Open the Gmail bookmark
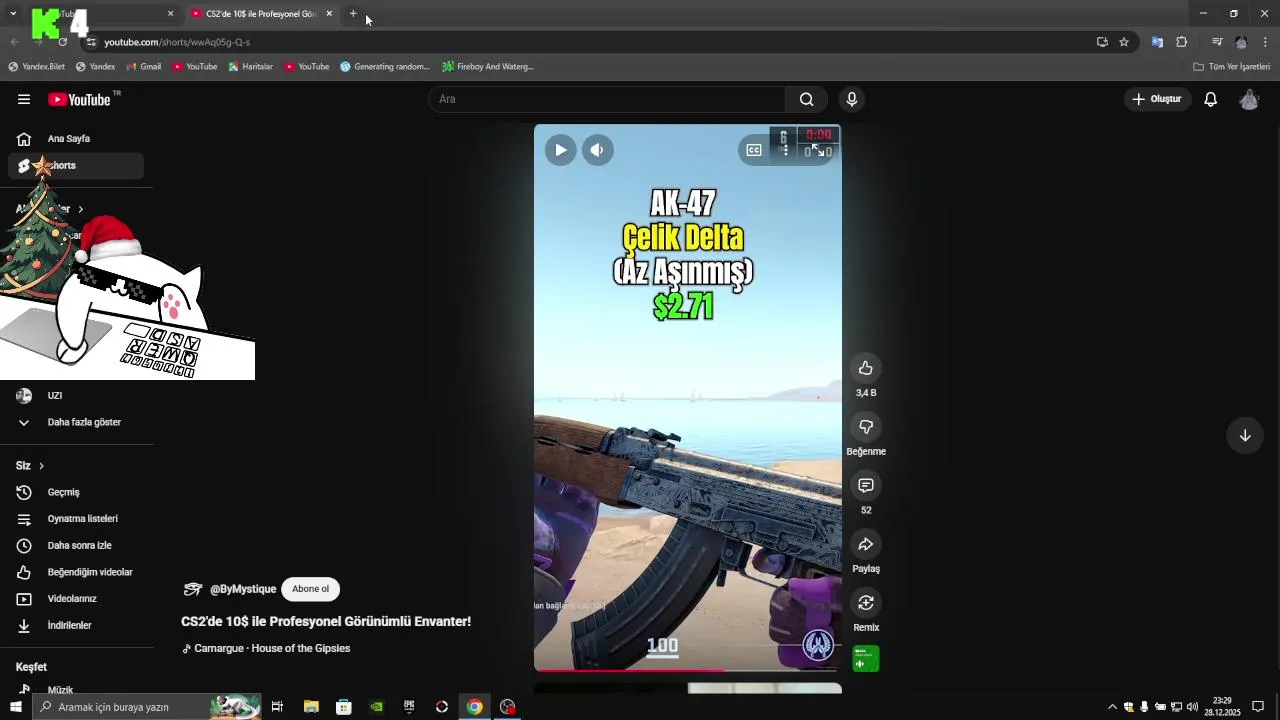Image resolution: width=1280 pixels, height=720 pixels. [144, 67]
